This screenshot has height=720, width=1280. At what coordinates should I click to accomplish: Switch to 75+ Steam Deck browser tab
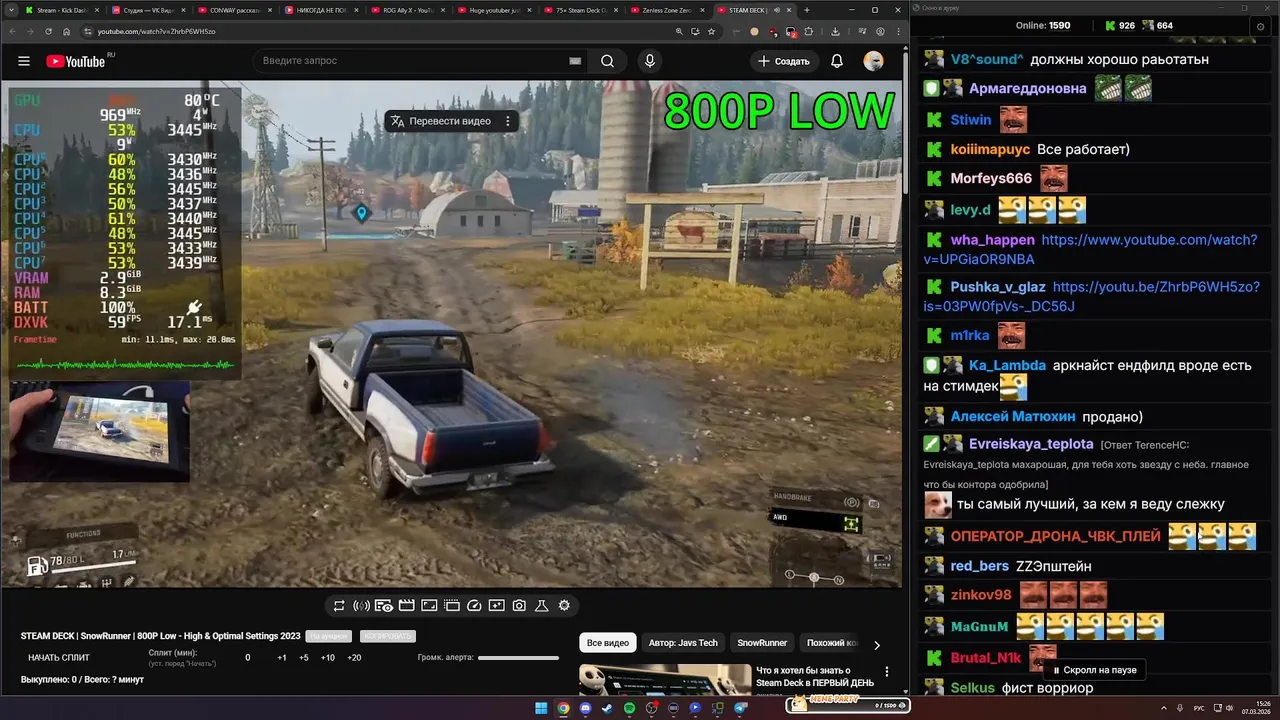pyautogui.click(x=581, y=10)
